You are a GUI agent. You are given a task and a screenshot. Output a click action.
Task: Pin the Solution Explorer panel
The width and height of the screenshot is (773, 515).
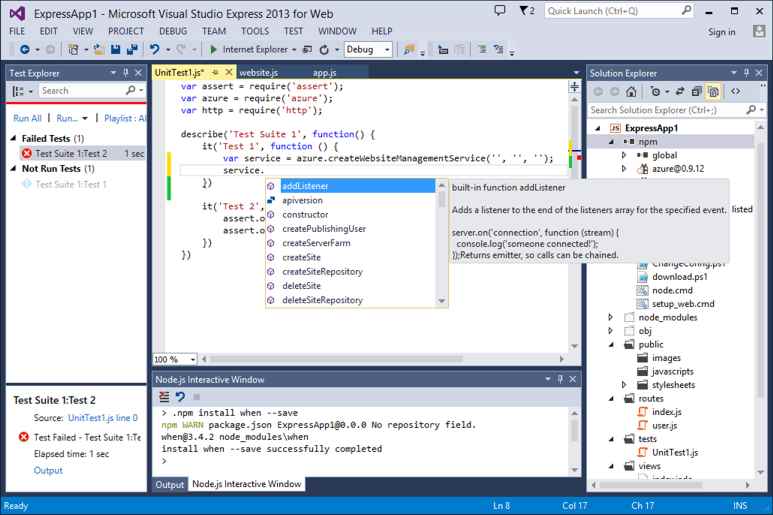[x=746, y=73]
